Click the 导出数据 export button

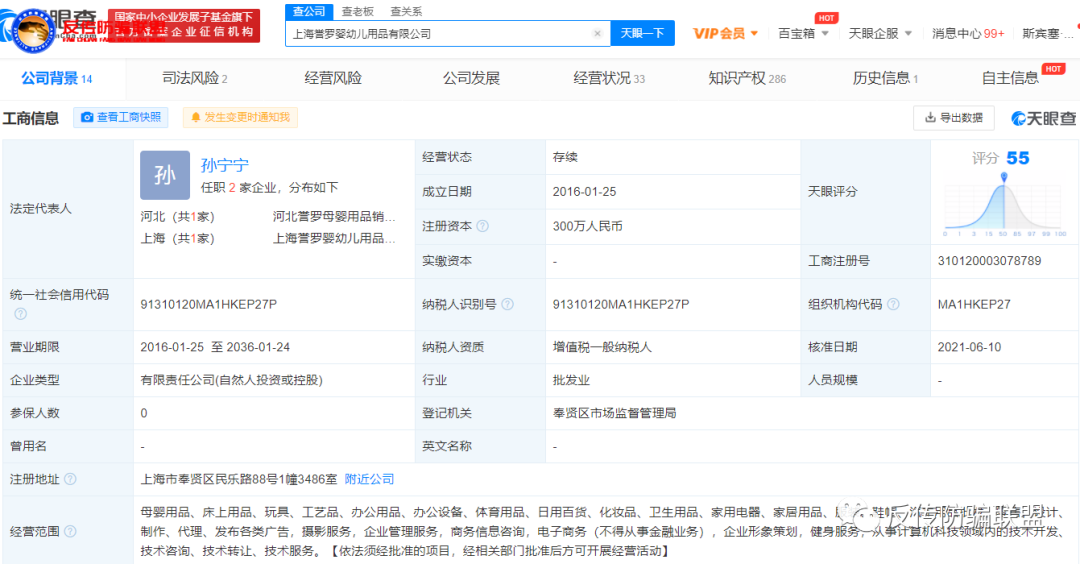point(954,118)
